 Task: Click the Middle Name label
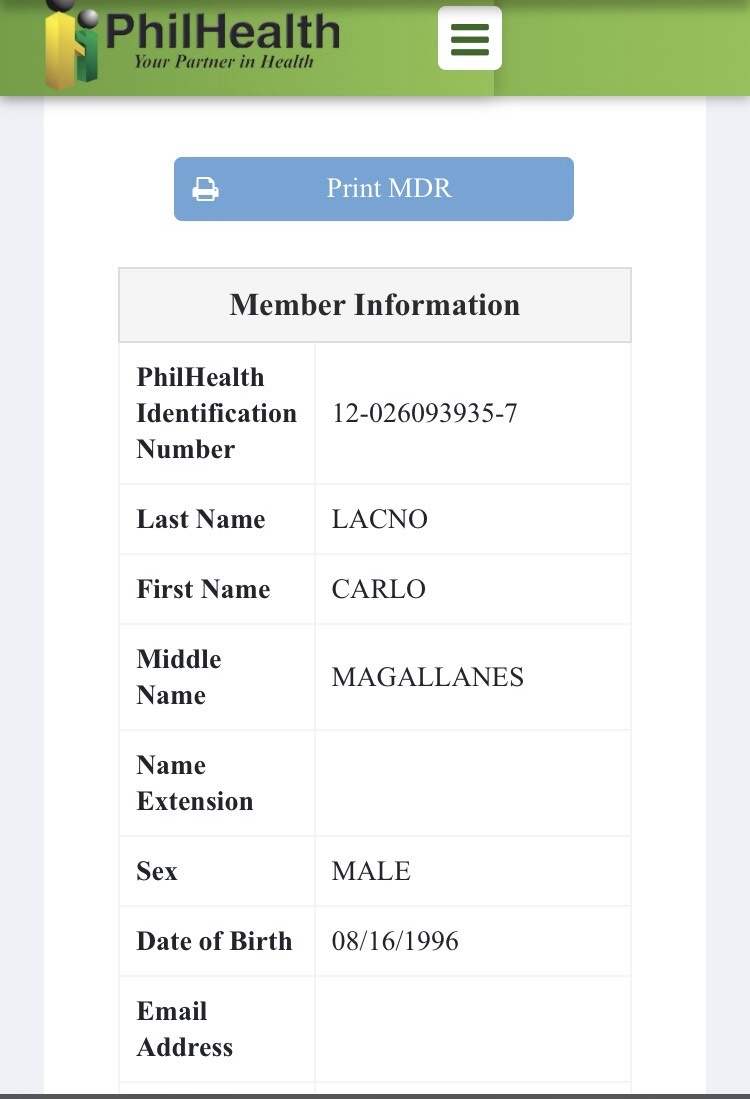(x=179, y=677)
